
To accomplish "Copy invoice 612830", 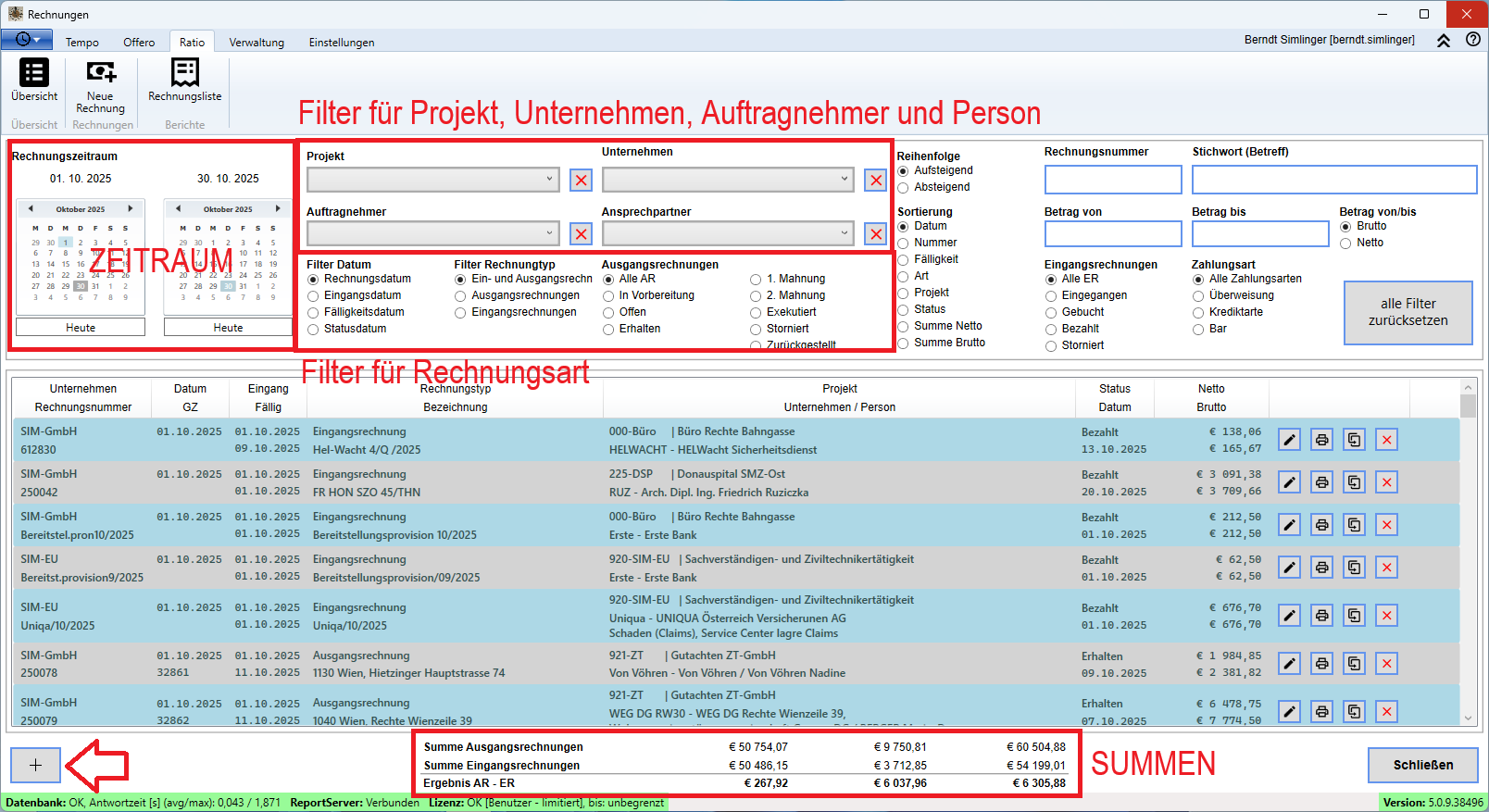I will 1354,440.
